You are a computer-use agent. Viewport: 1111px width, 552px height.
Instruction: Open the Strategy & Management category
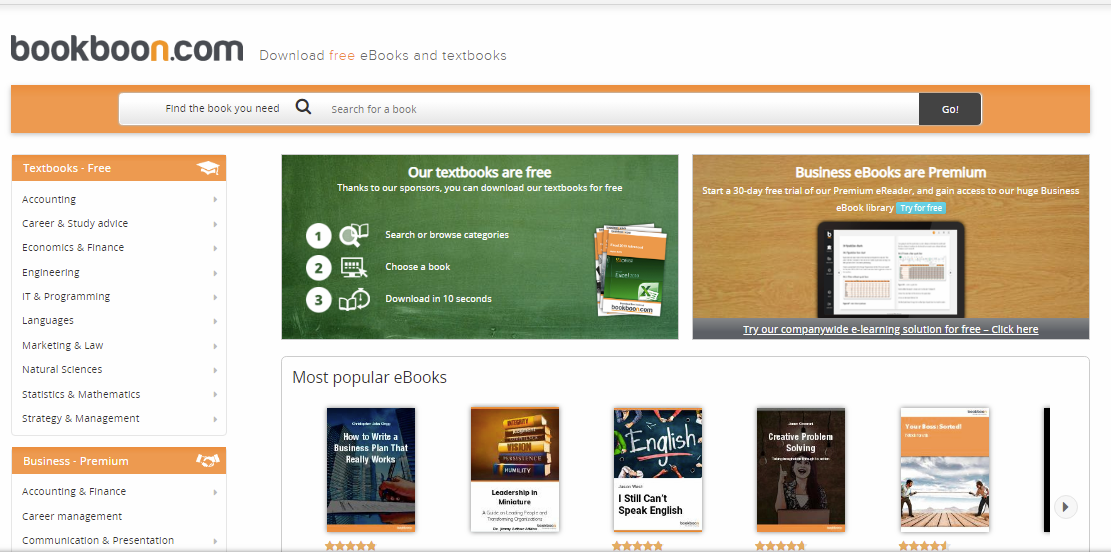pyautogui.click(x=81, y=419)
